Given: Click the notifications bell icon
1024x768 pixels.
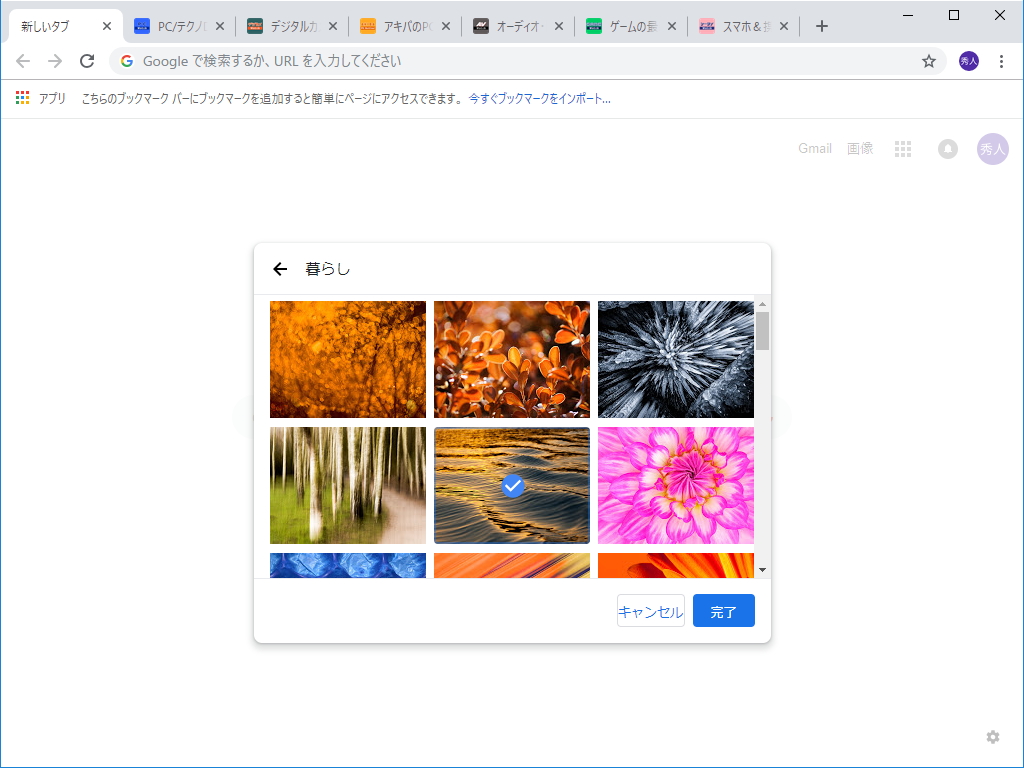Looking at the screenshot, I should click(x=947, y=148).
